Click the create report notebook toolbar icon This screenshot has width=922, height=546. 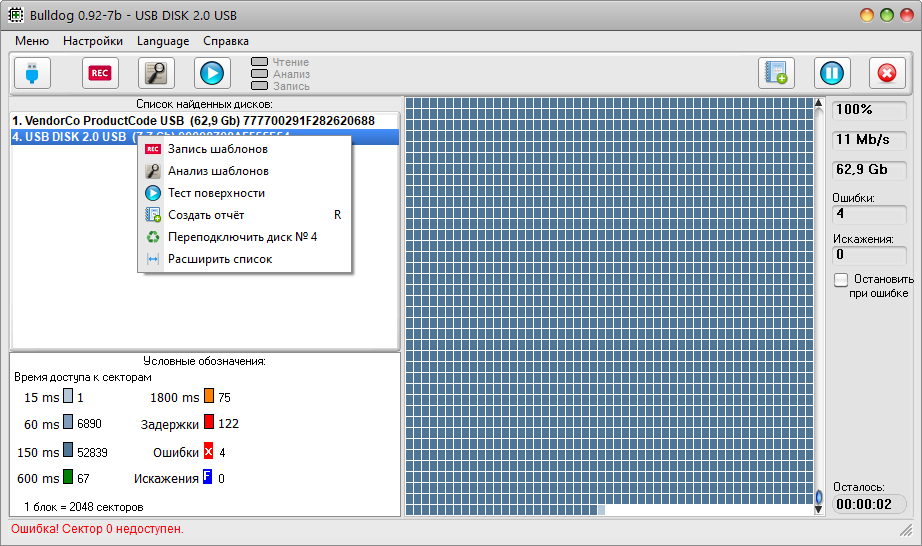(776, 73)
